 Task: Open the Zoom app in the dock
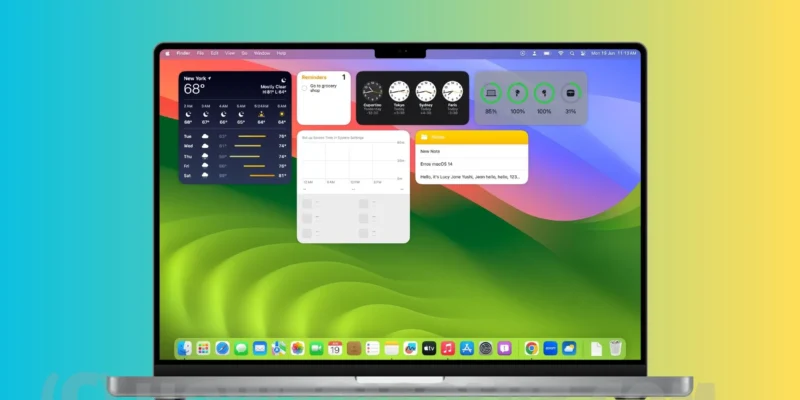tap(551, 348)
